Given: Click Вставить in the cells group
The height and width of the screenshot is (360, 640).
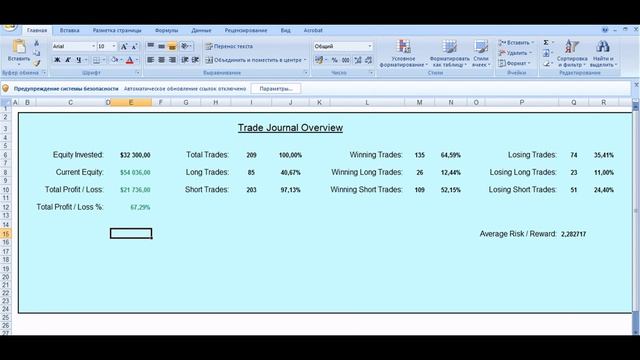Looking at the screenshot, I should [x=516, y=43].
